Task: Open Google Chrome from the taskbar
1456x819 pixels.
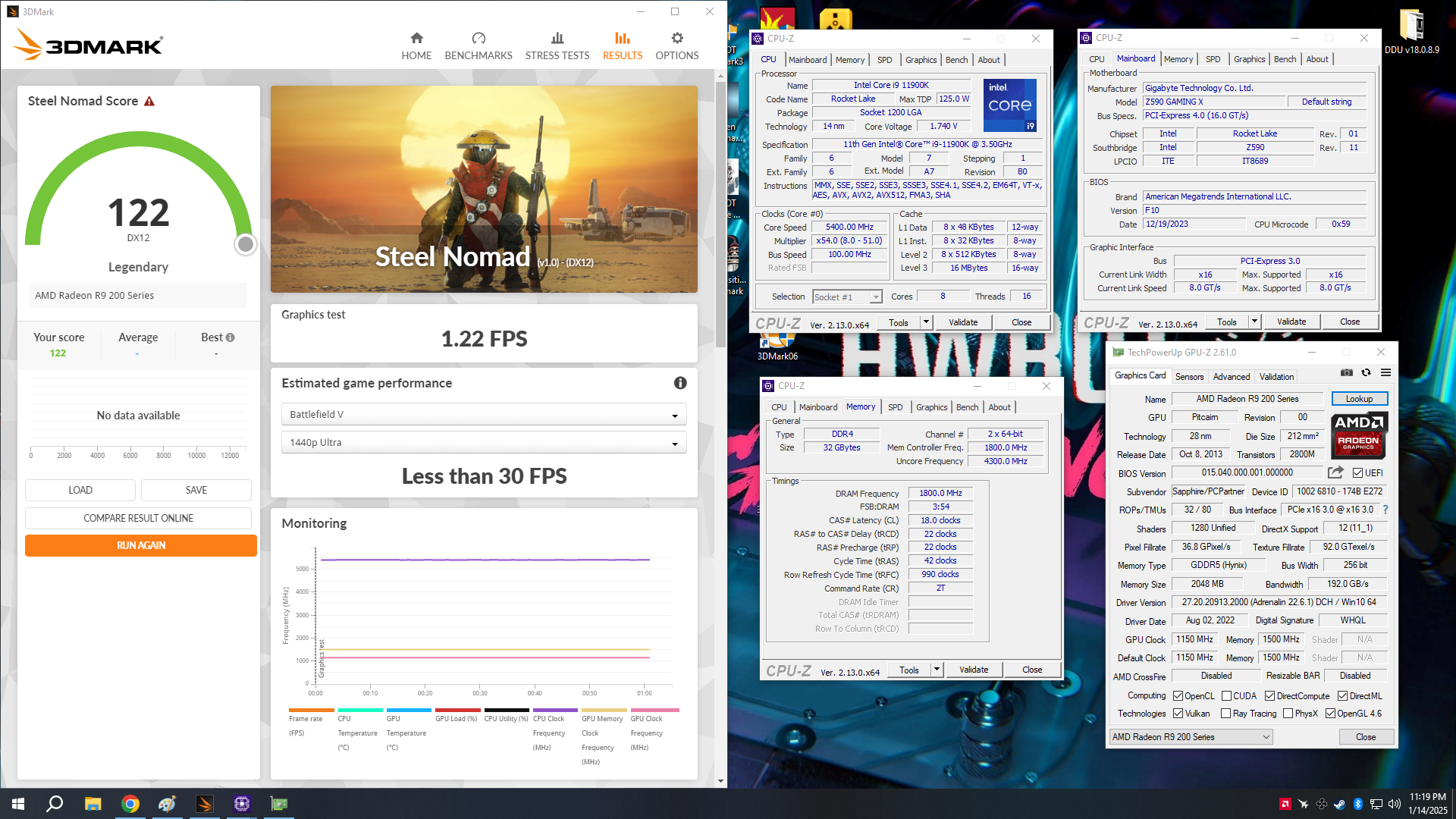Action: pyautogui.click(x=130, y=804)
